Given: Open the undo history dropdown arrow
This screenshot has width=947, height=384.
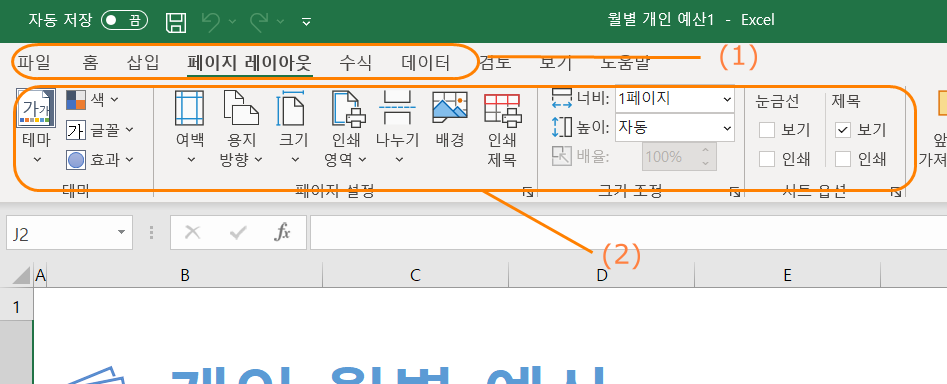Looking at the screenshot, I should click(x=233, y=22).
